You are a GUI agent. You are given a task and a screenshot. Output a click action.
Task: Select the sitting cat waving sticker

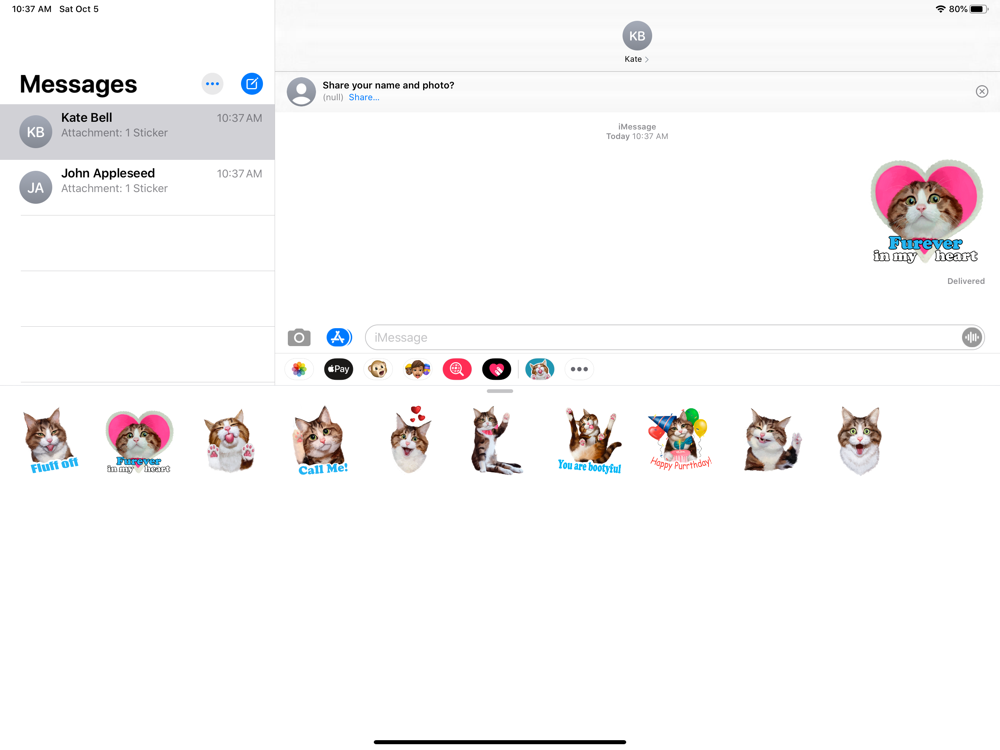click(x=496, y=441)
